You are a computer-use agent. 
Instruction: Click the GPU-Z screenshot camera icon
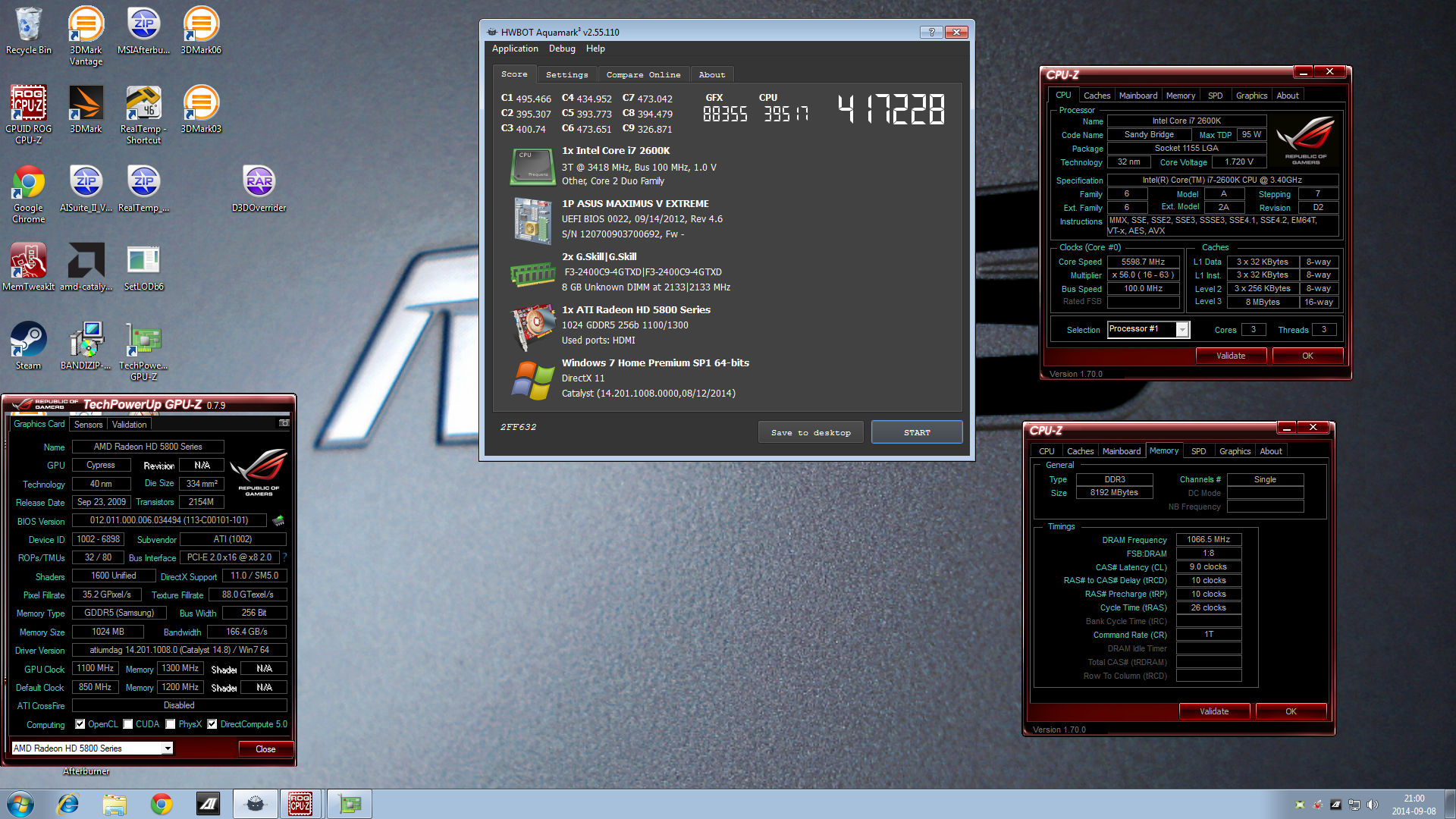[284, 423]
